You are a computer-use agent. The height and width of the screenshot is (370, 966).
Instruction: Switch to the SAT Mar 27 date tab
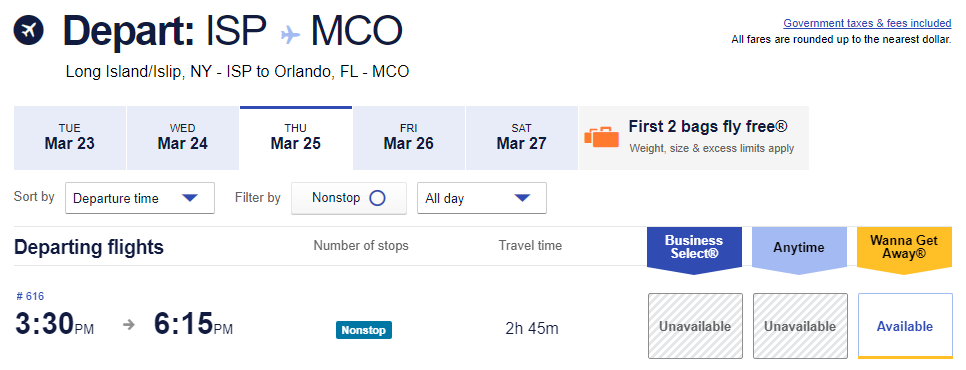[521, 138]
